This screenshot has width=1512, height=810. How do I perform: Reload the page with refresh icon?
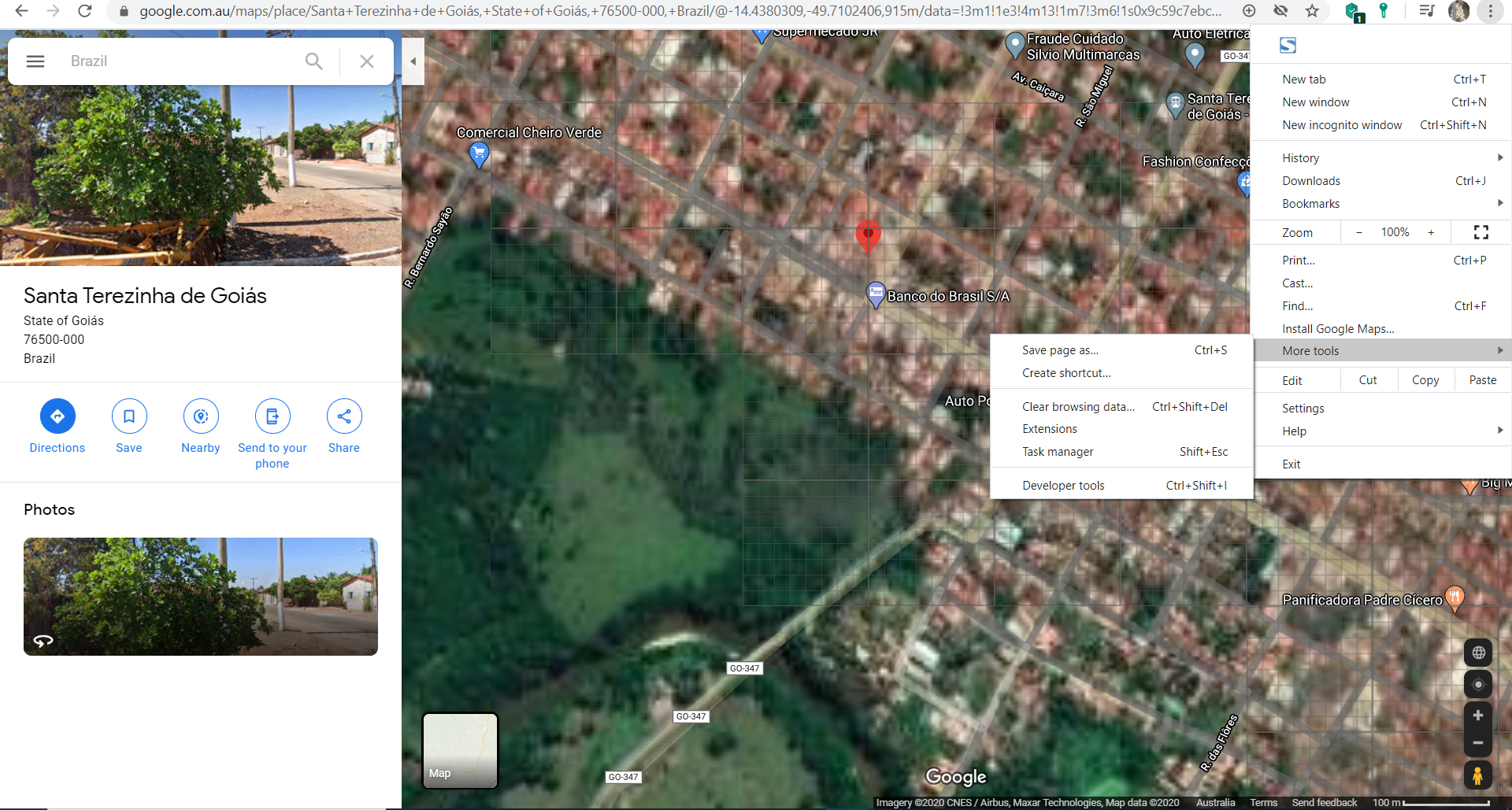point(85,11)
